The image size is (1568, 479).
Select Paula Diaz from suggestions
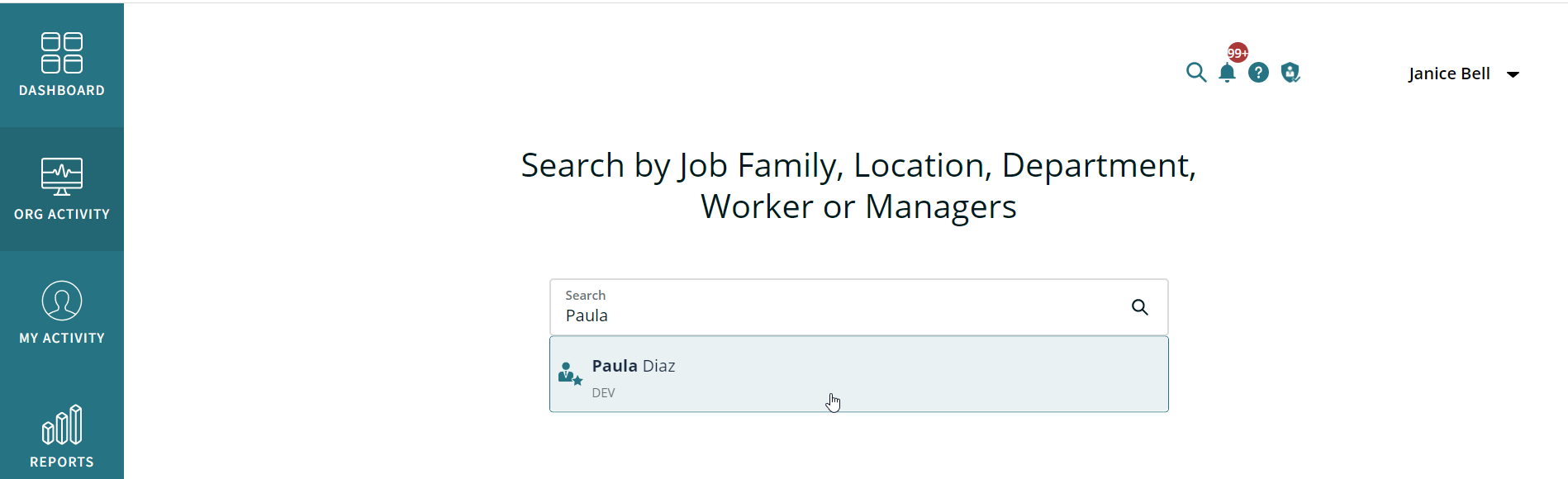(859, 374)
